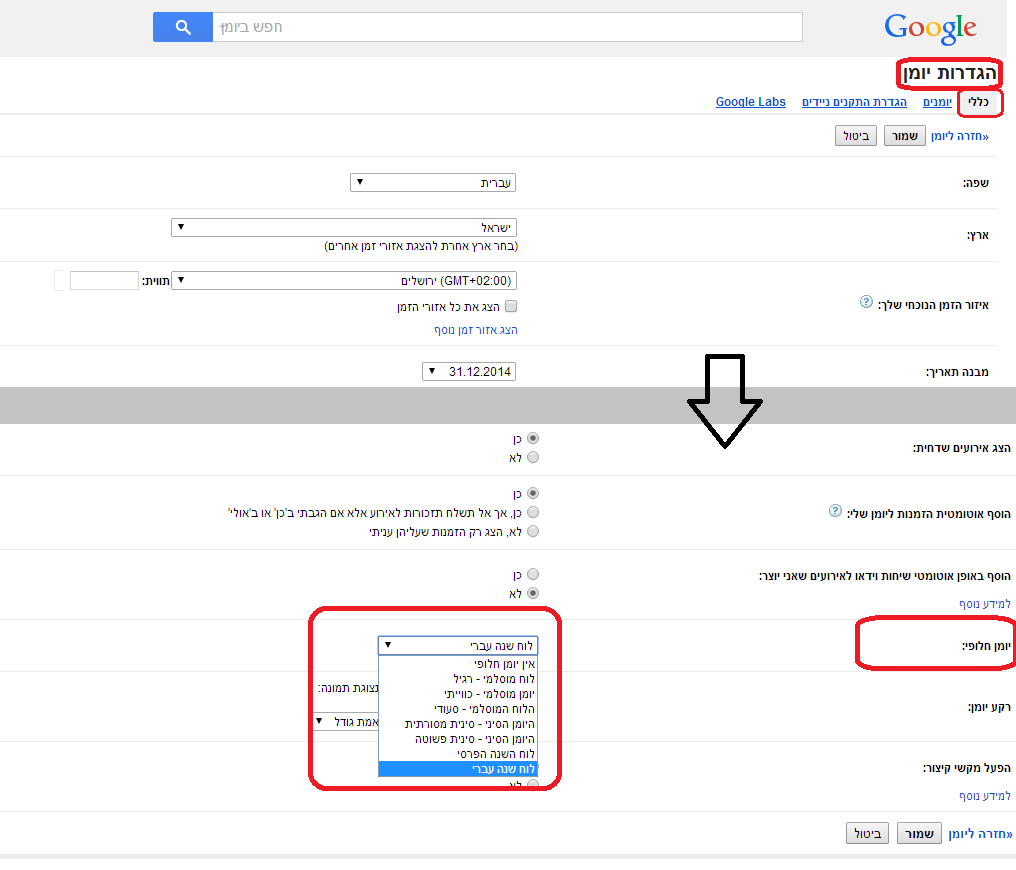This screenshot has height=870, width=1016.
Task: Click the top ביטול button
Action: pos(856,136)
